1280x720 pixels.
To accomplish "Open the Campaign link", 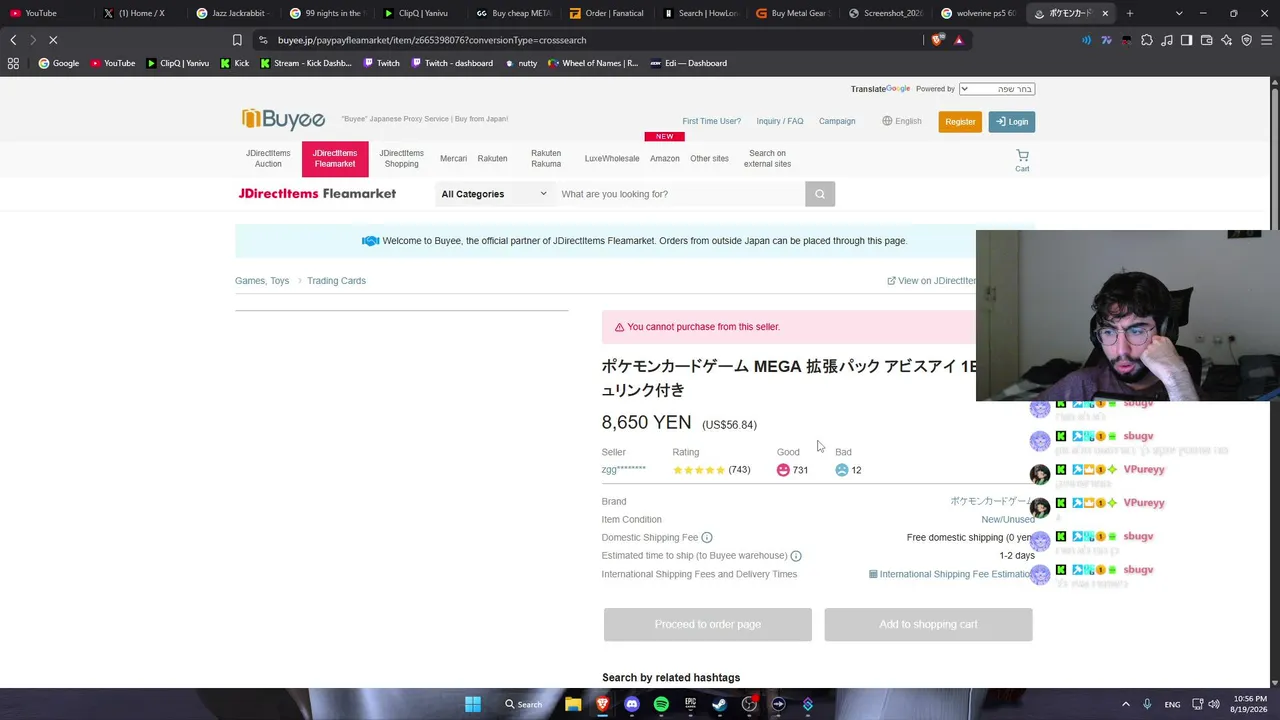I will [x=837, y=121].
